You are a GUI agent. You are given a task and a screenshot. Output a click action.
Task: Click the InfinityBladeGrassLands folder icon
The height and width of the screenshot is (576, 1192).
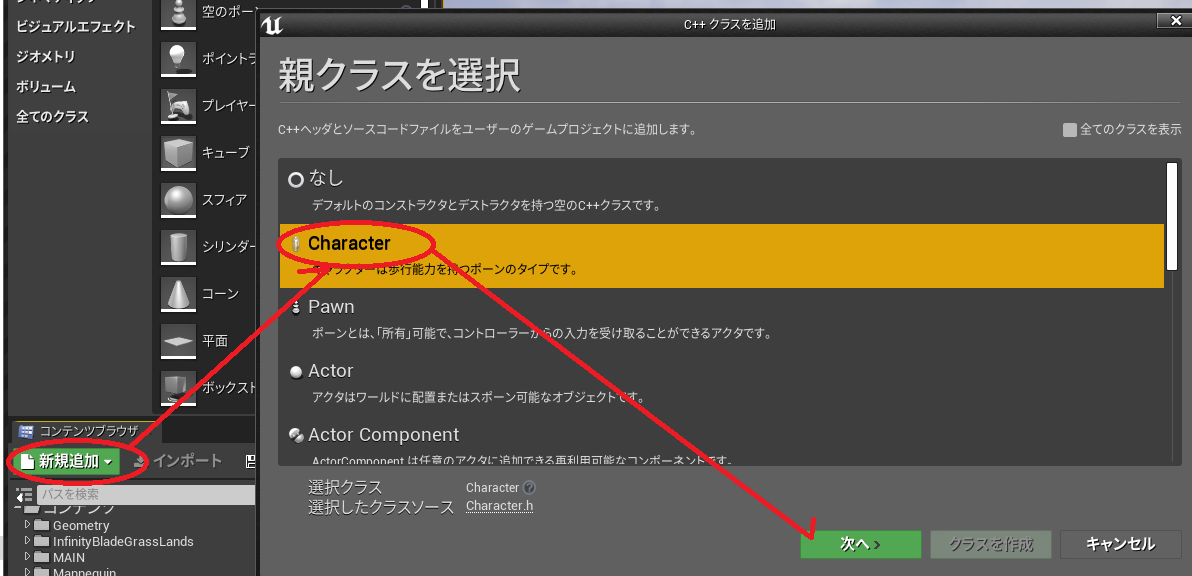coord(41,542)
